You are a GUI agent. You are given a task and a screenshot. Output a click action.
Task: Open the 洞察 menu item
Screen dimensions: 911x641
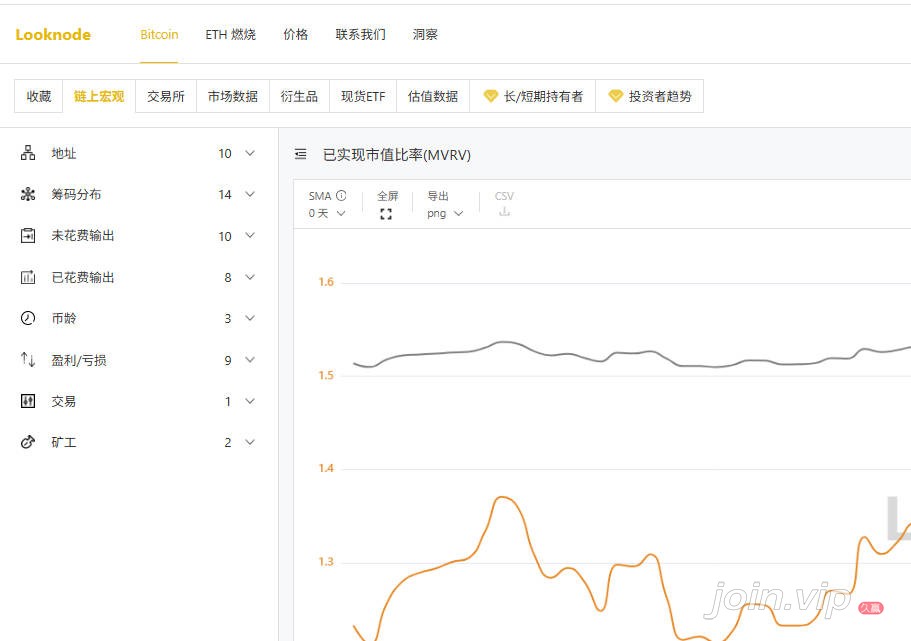point(425,35)
